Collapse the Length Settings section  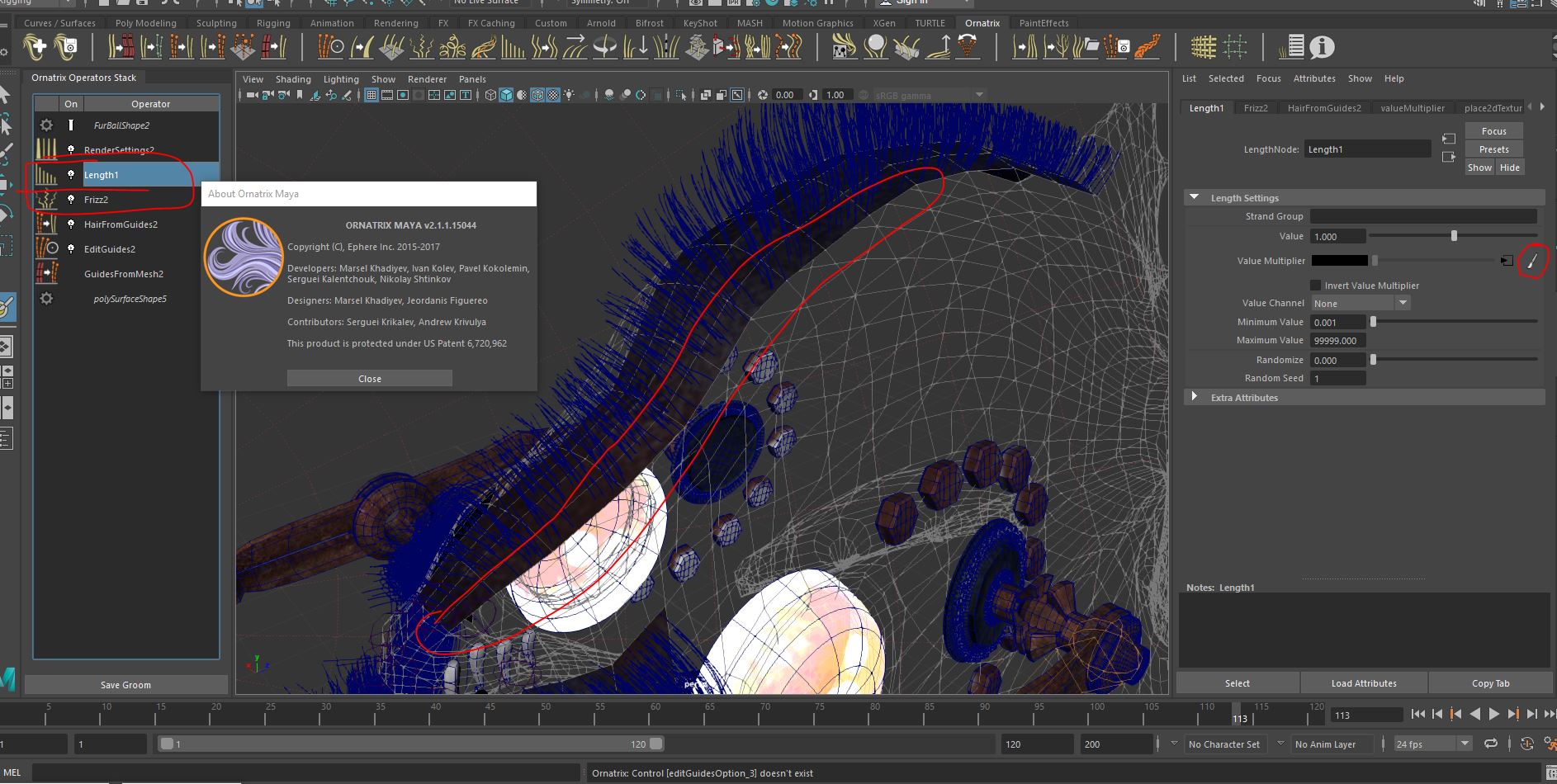pos(1194,198)
